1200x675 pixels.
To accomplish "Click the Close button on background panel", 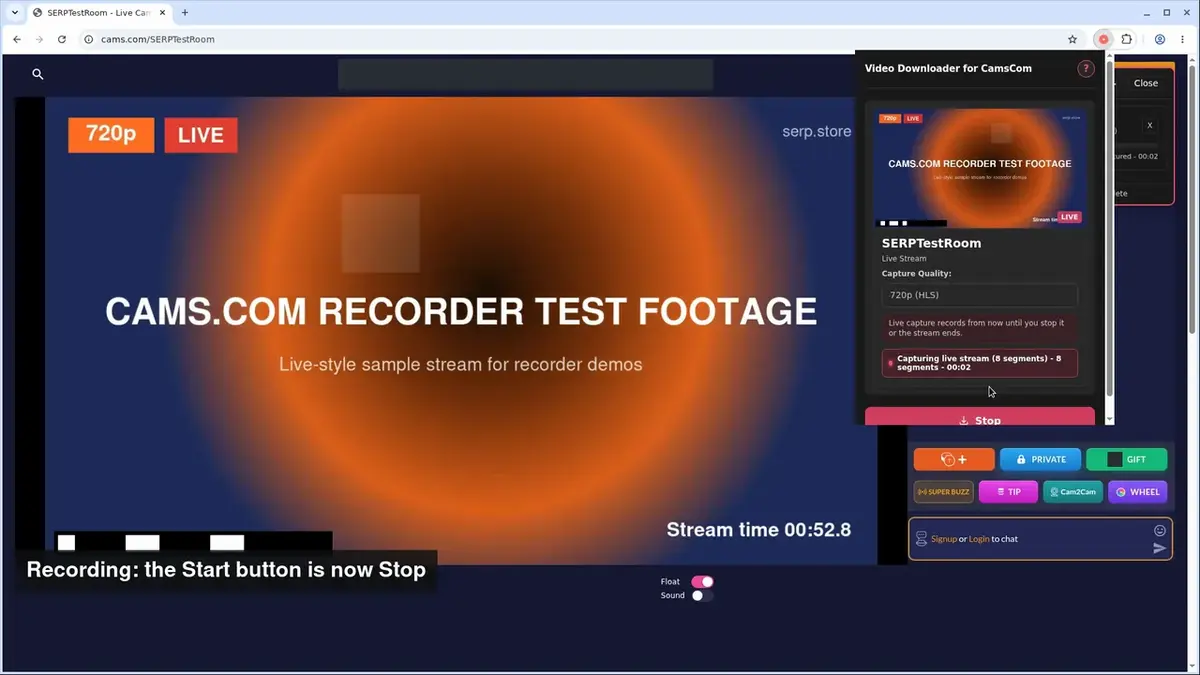I will (x=1146, y=83).
